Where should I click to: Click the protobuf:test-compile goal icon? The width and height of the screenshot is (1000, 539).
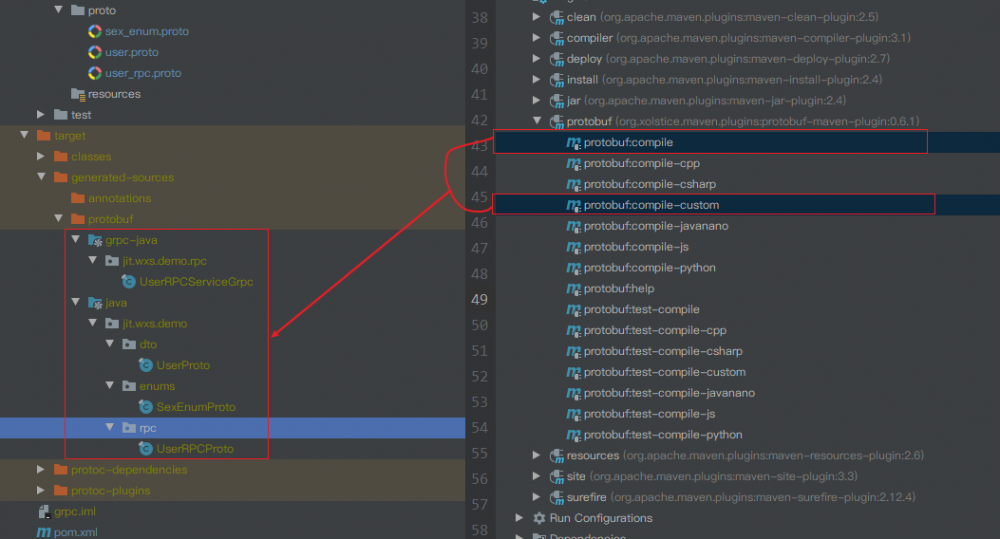573,309
